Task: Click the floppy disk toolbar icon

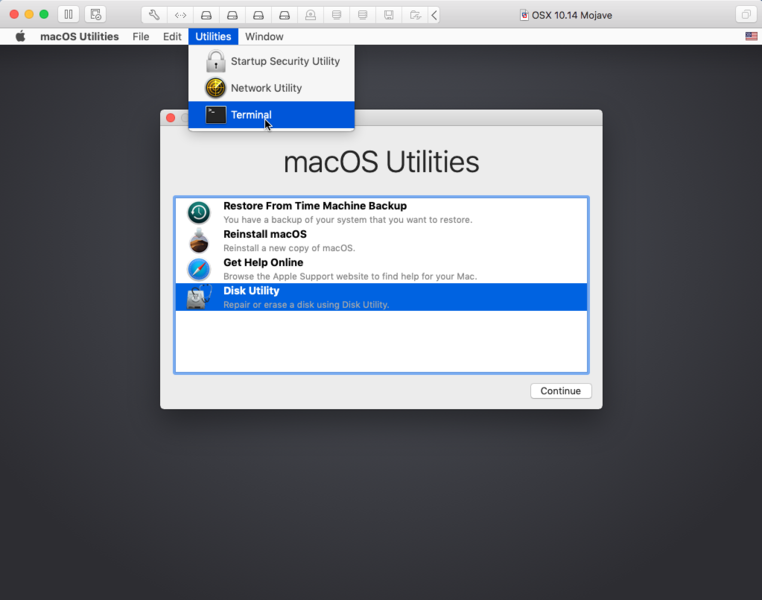Action: (x=388, y=15)
